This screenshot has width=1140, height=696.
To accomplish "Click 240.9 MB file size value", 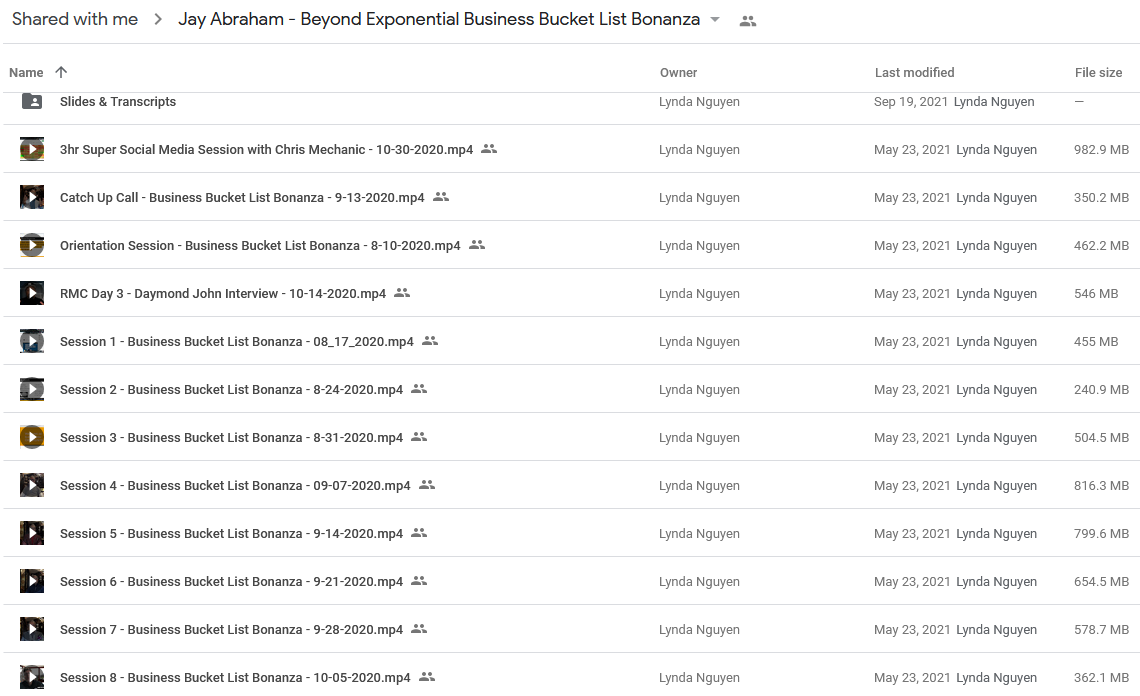I will [x=1101, y=390].
